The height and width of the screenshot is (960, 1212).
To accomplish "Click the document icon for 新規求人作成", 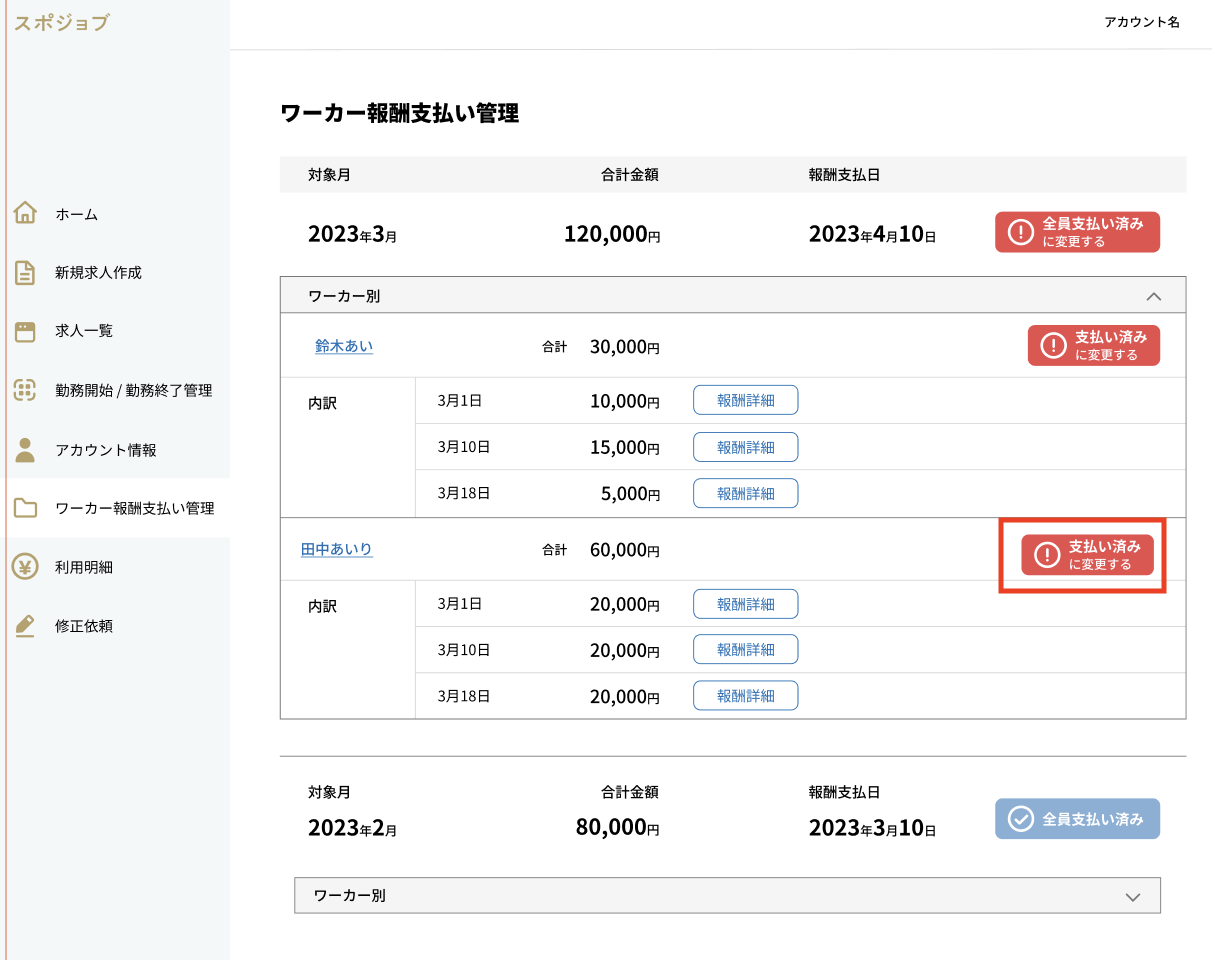I will click(x=25, y=272).
